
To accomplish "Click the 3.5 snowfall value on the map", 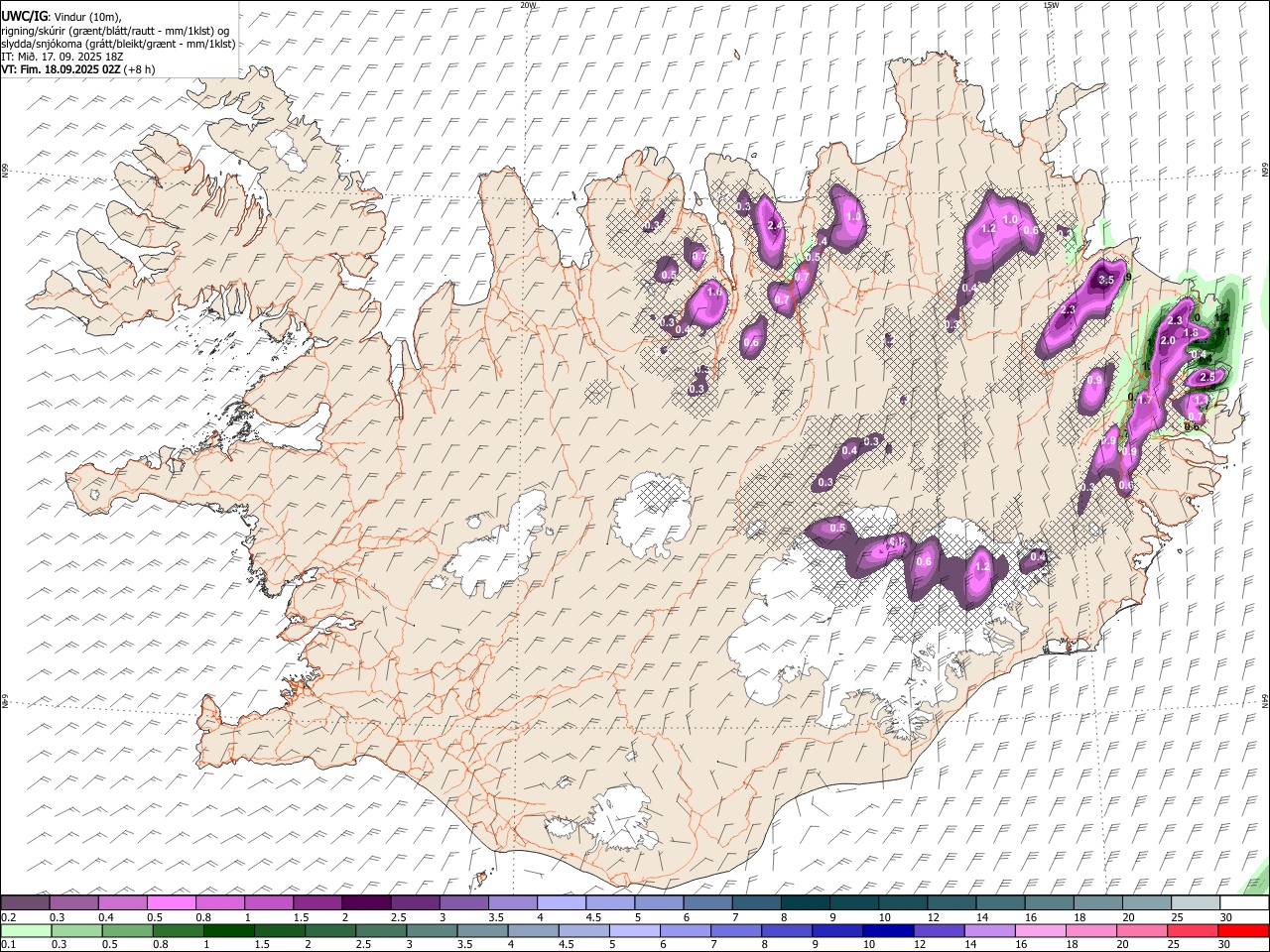I will 1107,281.
